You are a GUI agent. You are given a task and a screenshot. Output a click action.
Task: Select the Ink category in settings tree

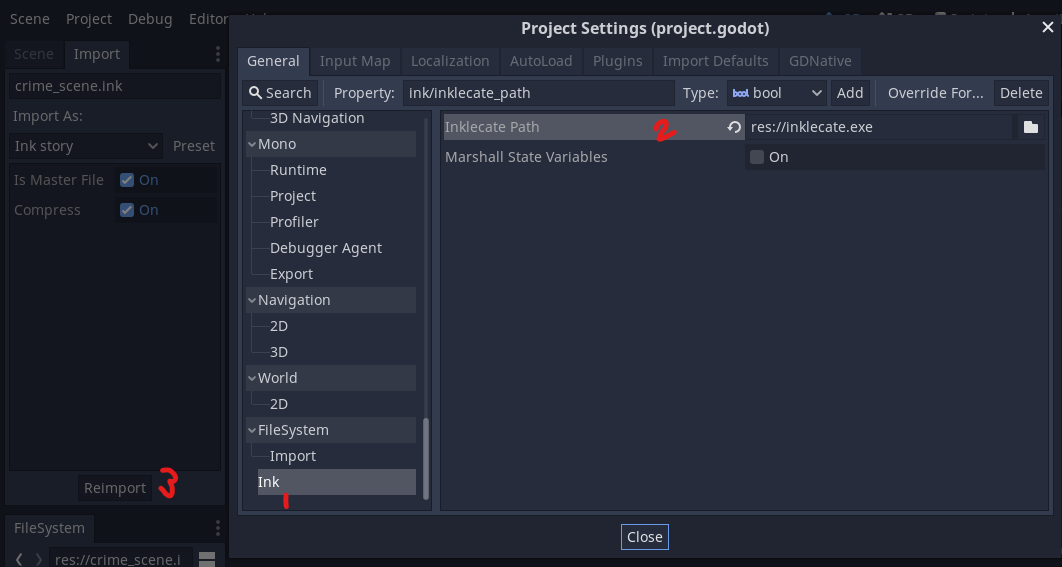337,482
